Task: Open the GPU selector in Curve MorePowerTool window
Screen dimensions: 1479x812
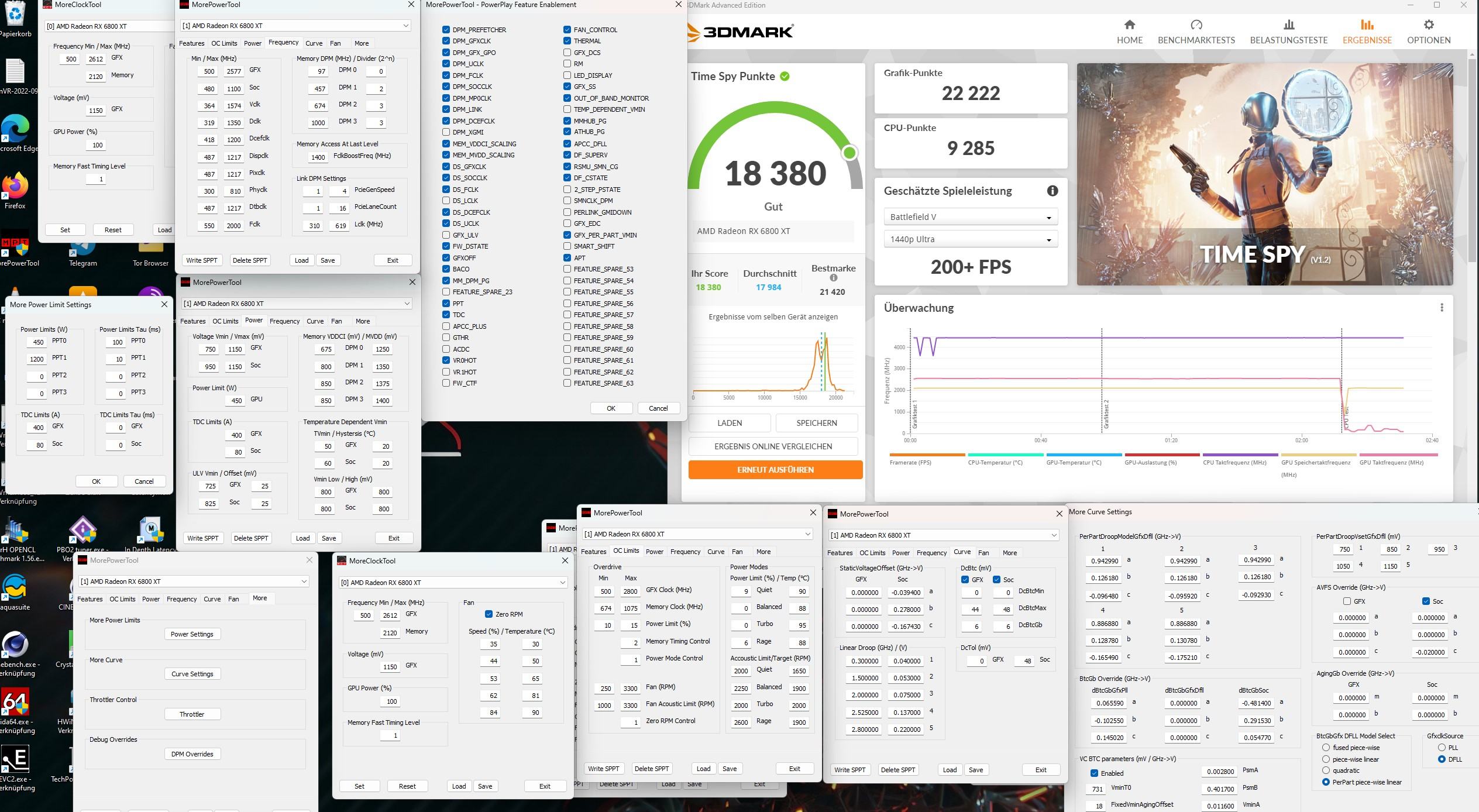Action: (944, 535)
